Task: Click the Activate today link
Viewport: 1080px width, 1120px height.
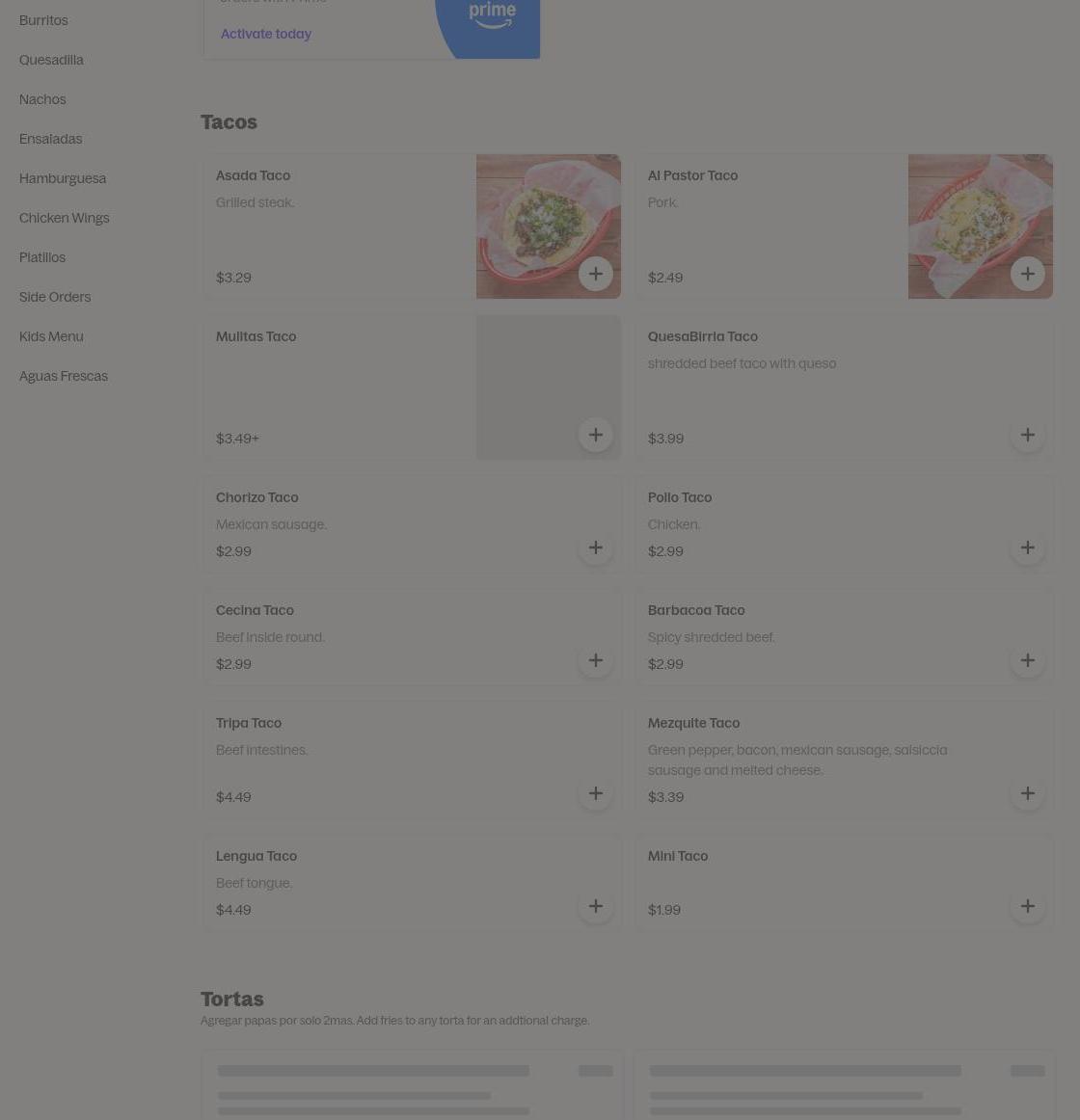Action: [266, 34]
